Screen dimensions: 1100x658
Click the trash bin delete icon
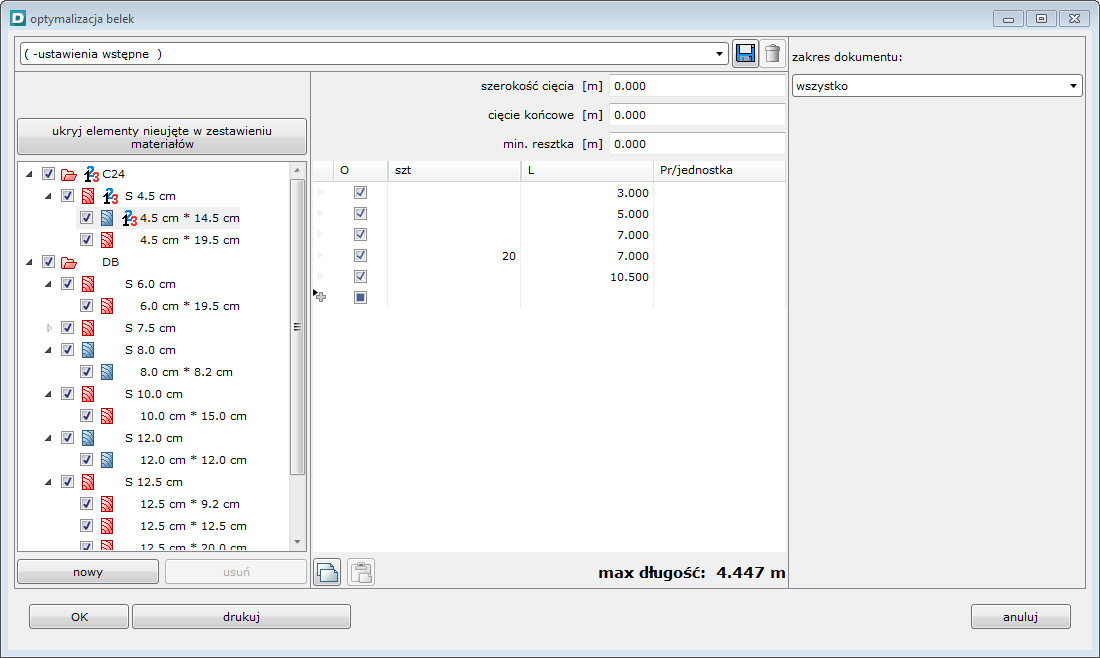coord(772,54)
